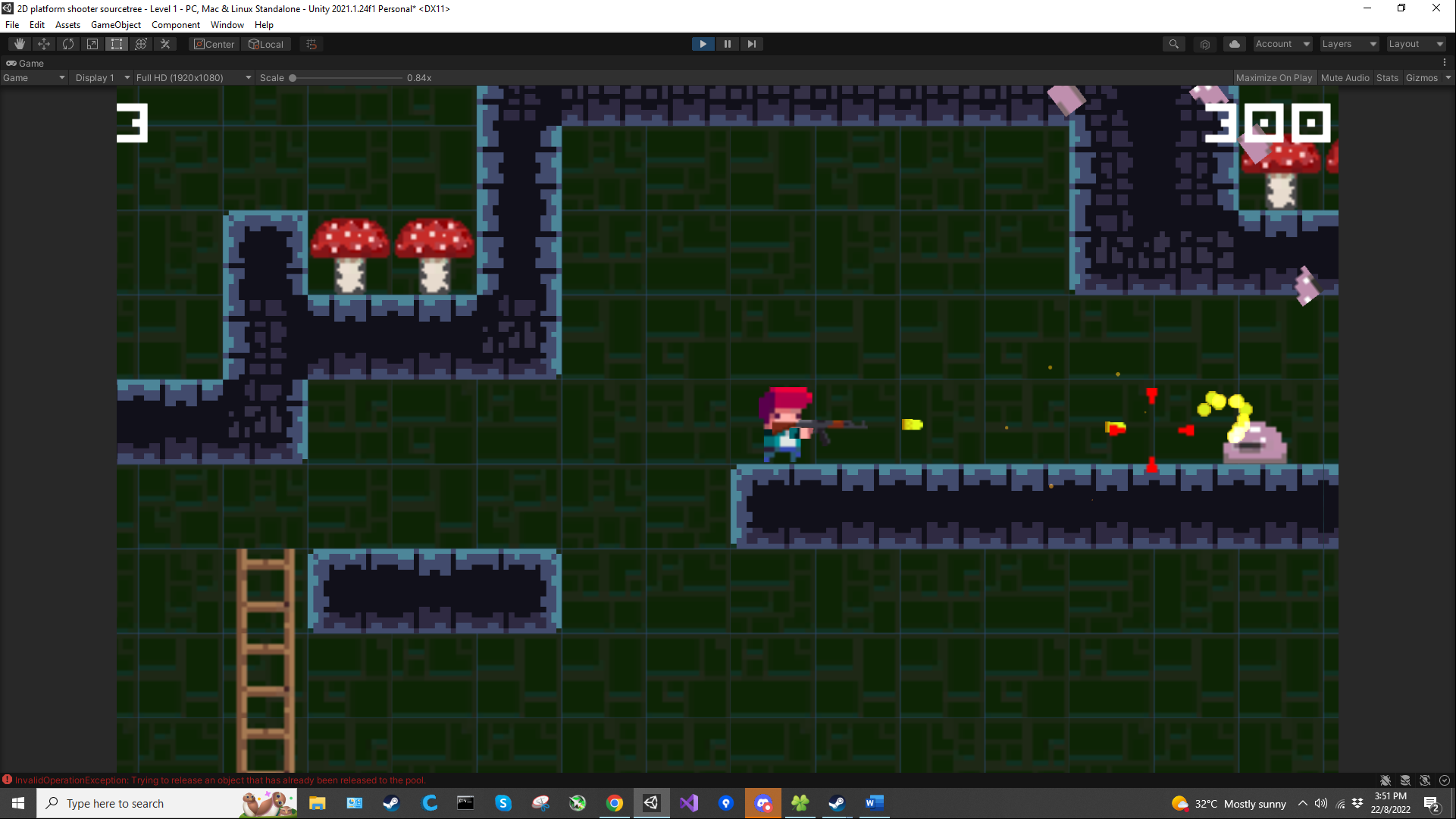Viewport: 1456px width, 819px height.
Task: Open Microsoft Word from the taskbar
Action: 874,803
